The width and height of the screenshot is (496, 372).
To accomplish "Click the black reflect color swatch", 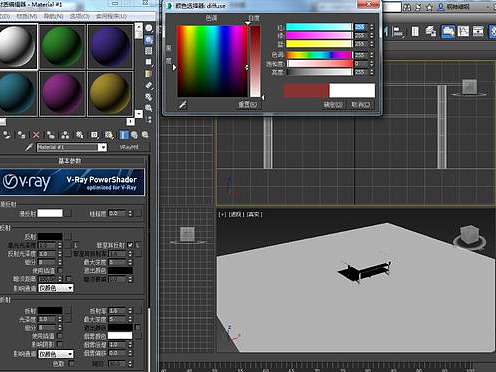I will (50, 236).
